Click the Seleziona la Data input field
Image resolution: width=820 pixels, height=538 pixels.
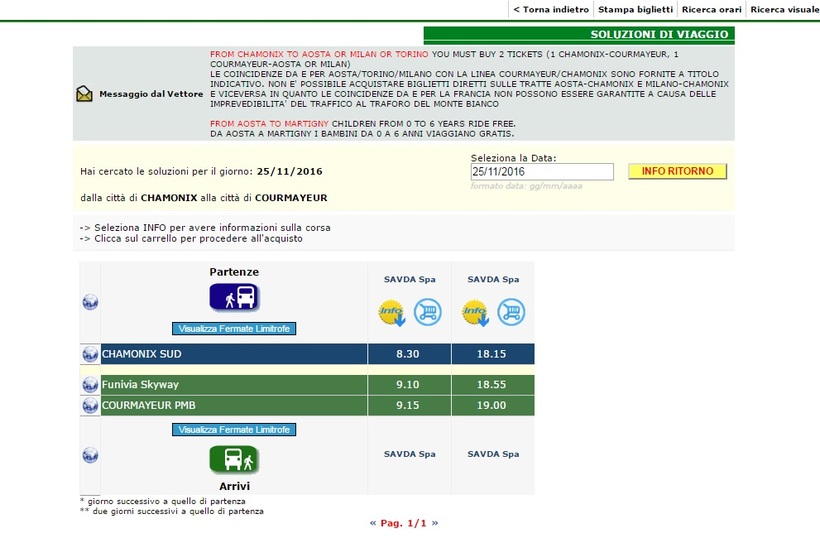click(541, 172)
